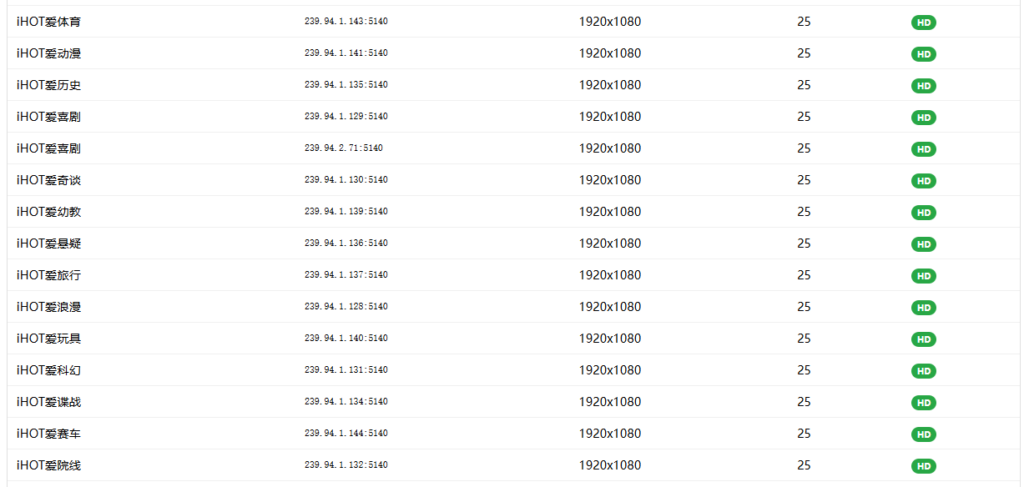
Task: Click the address 239.94.1.143:5140
Action: 346,21
